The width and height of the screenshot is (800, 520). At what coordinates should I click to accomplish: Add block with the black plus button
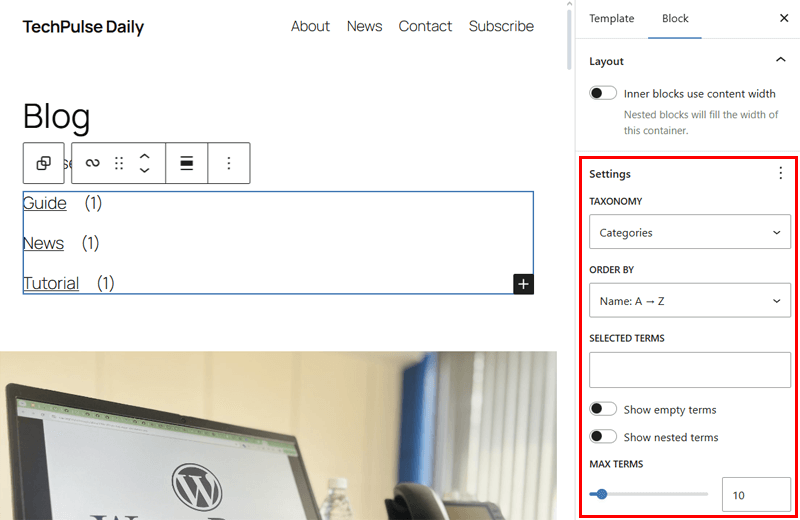coord(523,284)
